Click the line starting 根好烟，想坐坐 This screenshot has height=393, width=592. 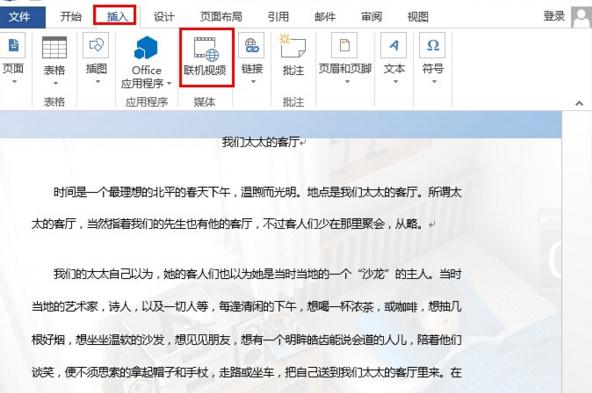click(247, 340)
